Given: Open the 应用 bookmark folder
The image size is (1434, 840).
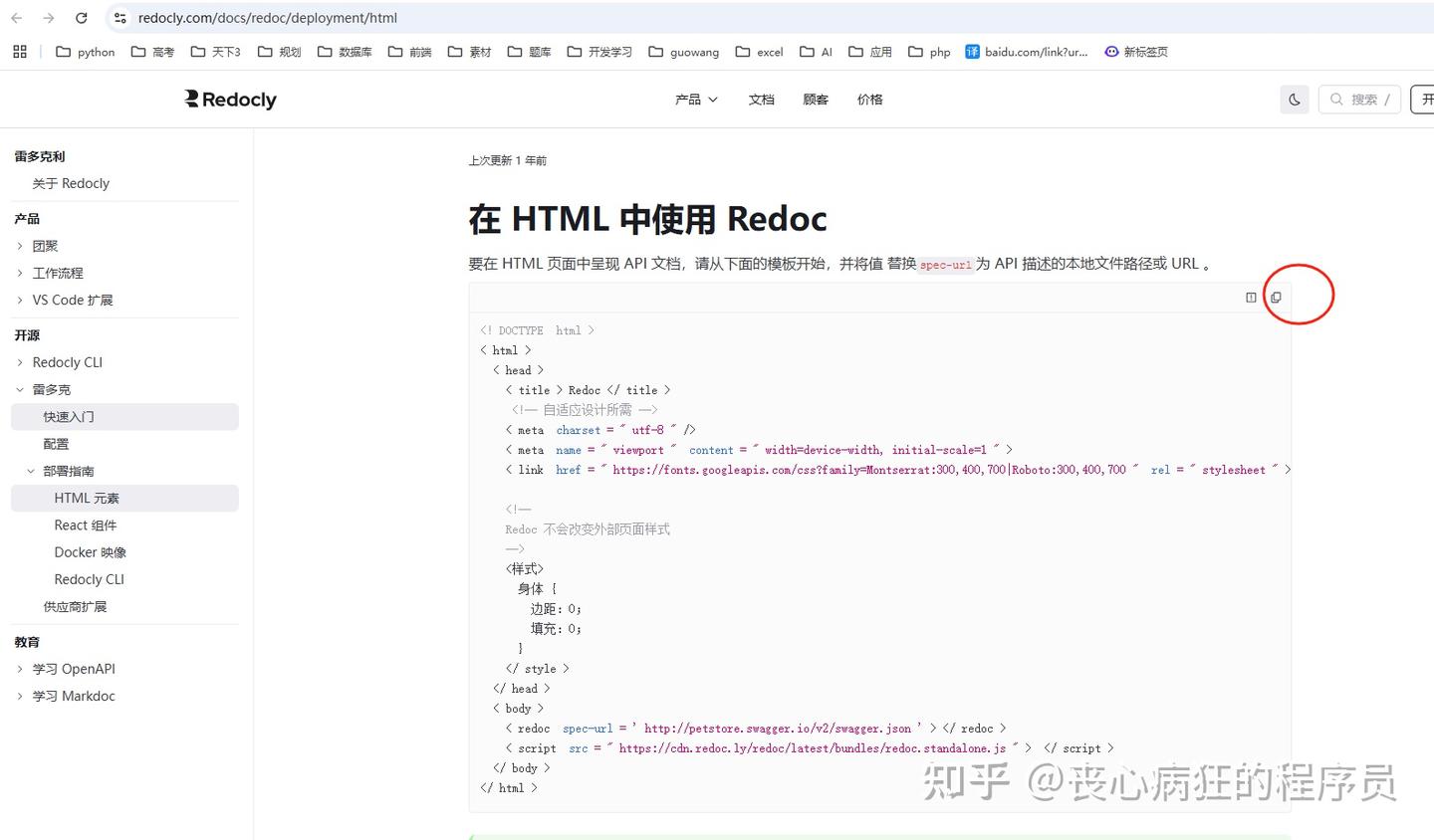Looking at the screenshot, I should (870, 52).
